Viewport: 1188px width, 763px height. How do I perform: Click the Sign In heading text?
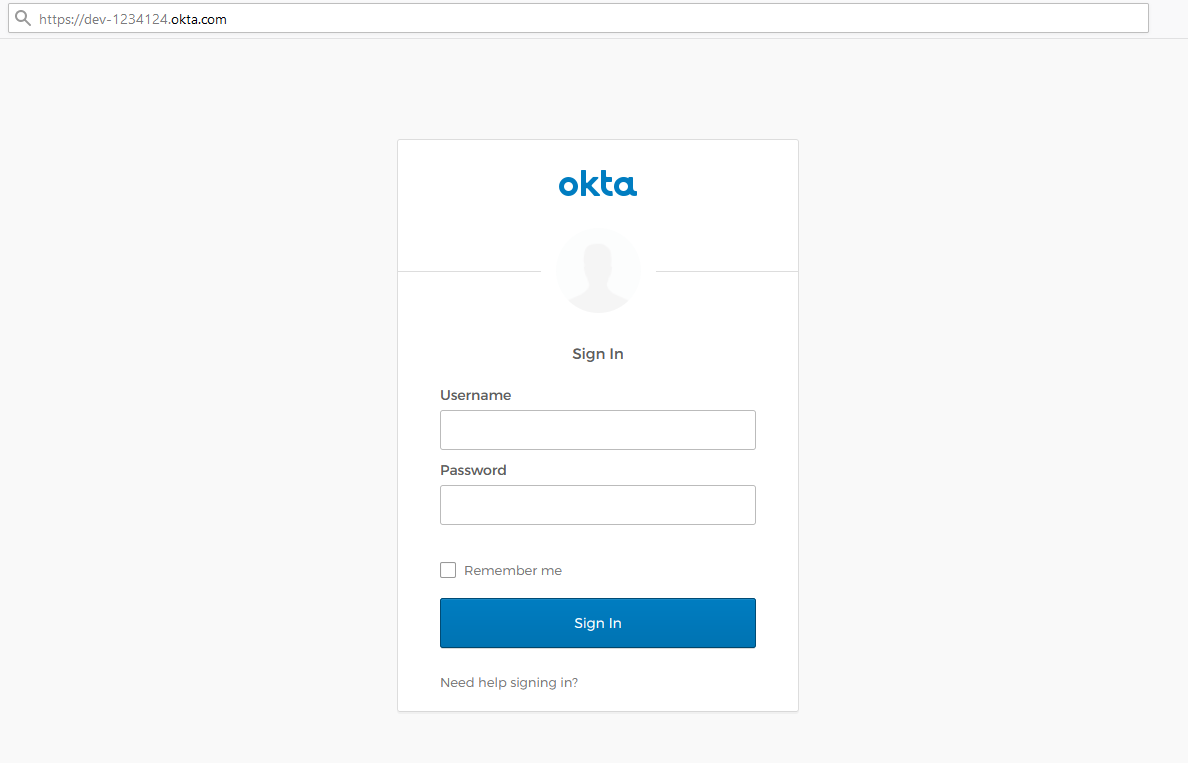[x=597, y=354]
